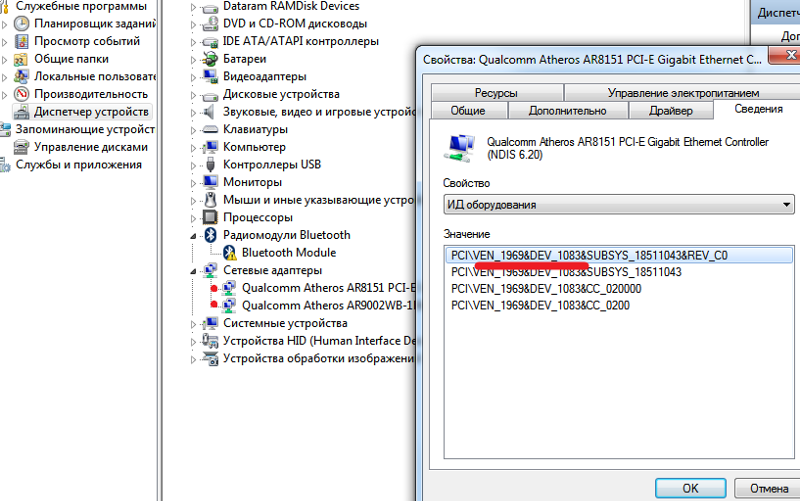This screenshot has height=501, width=800.
Task: Click the Dataram RAMDisk Devices icon
Action: coord(210,7)
